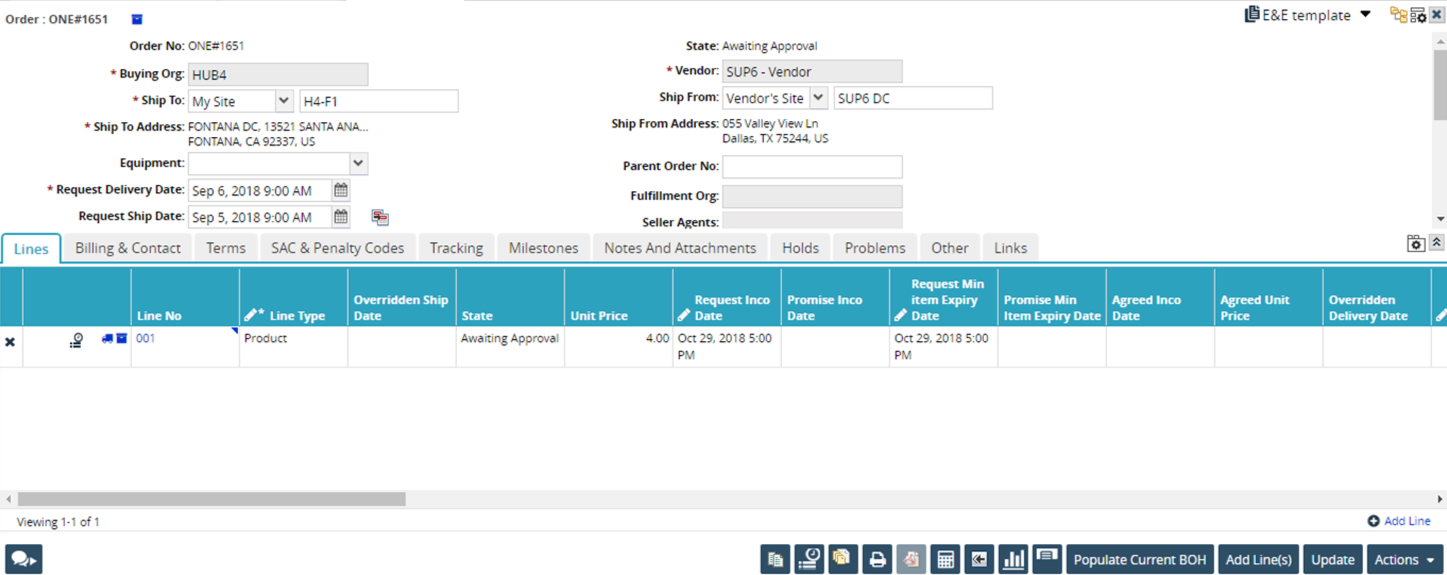Click the document list toolbar icon

(775, 560)
